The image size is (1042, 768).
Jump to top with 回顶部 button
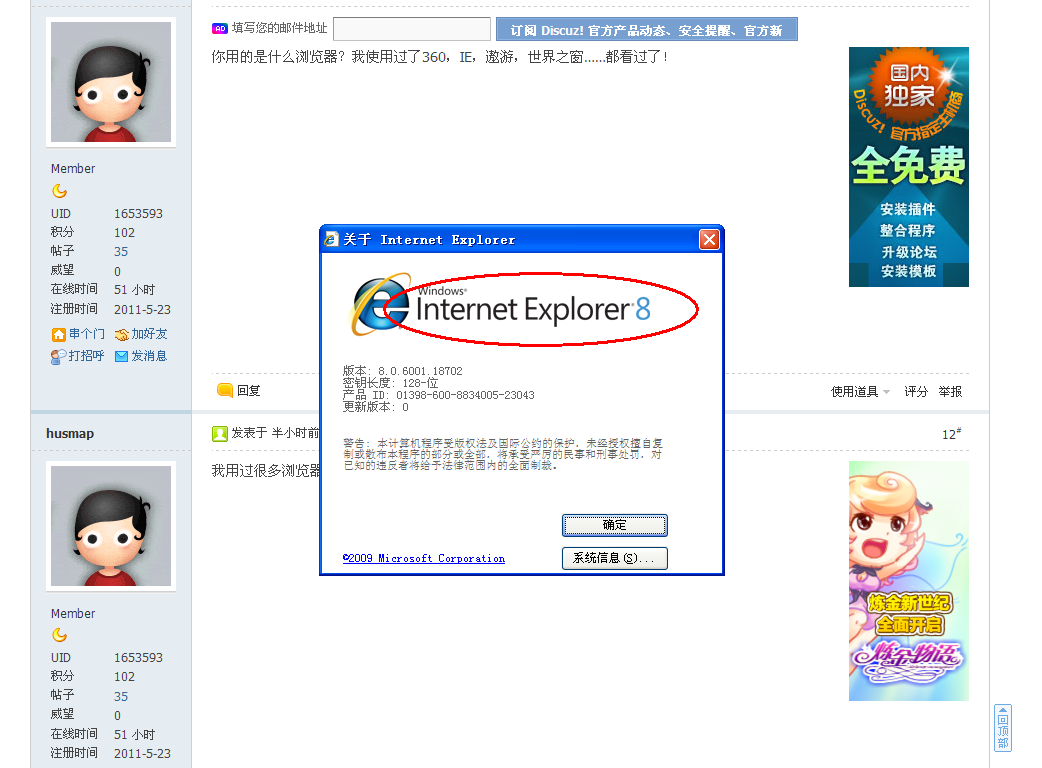[x=1003, y=727]
